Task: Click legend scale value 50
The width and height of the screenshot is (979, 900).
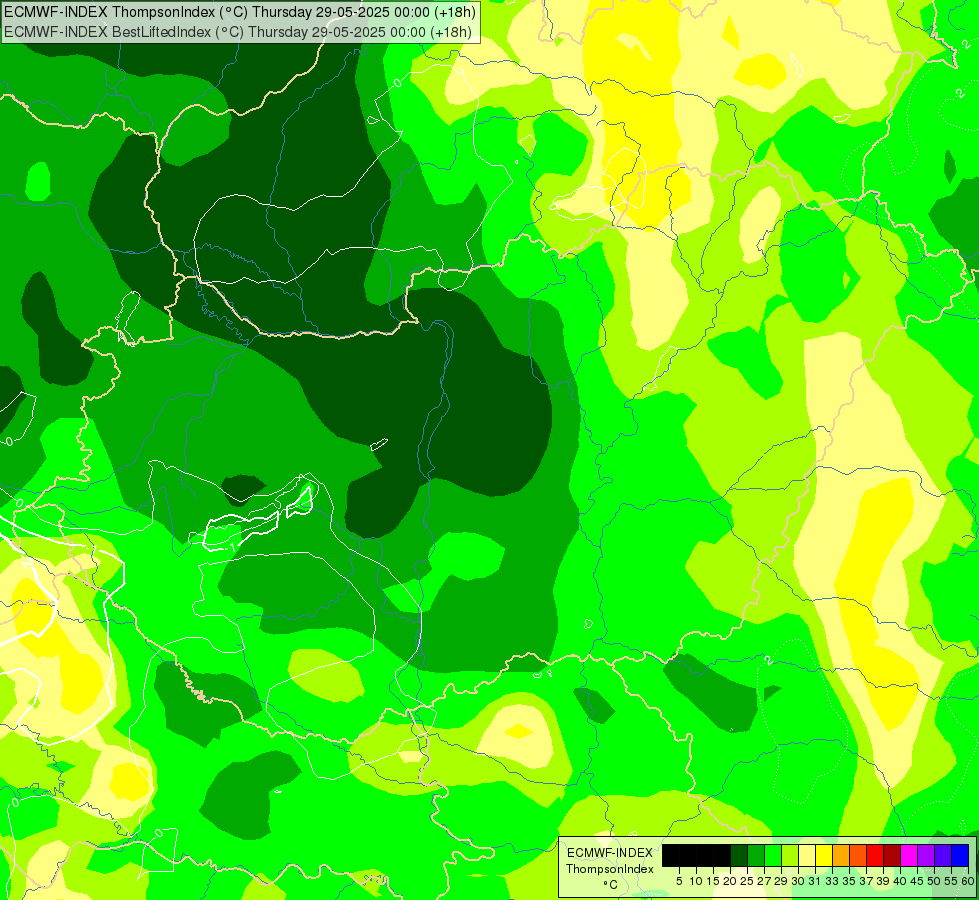Action: click(934, 881)
